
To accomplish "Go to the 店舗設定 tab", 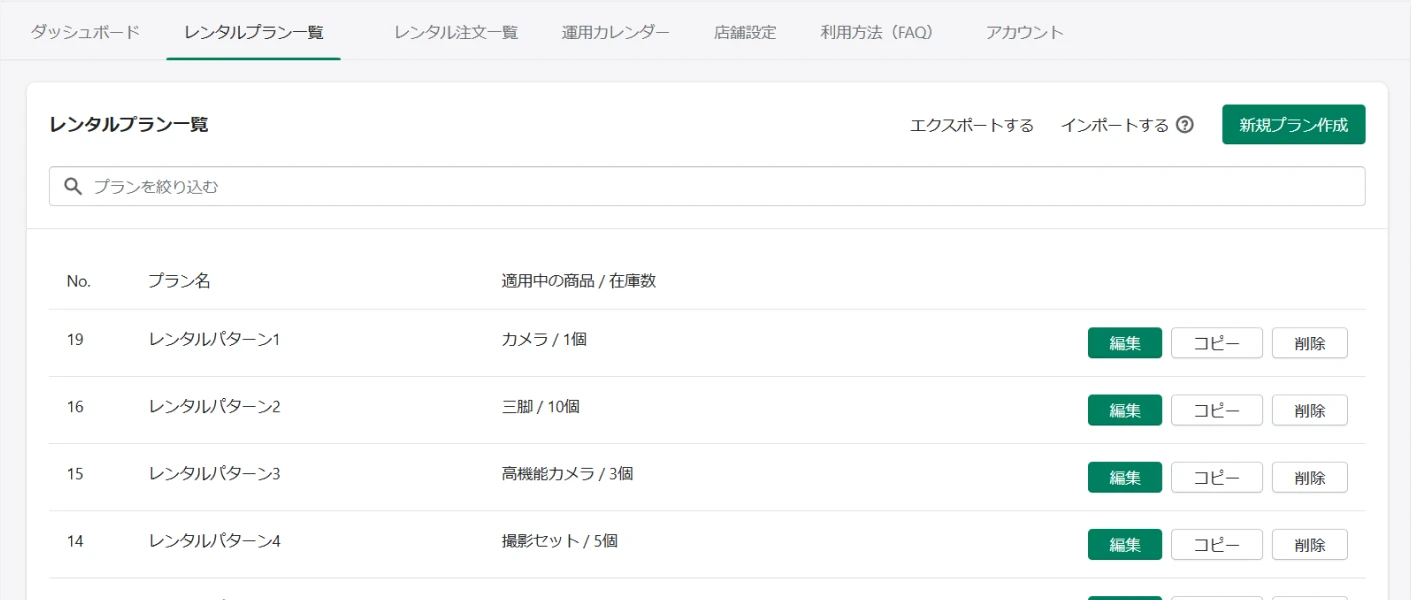I will pyautogui.click(x=745, y=32).
